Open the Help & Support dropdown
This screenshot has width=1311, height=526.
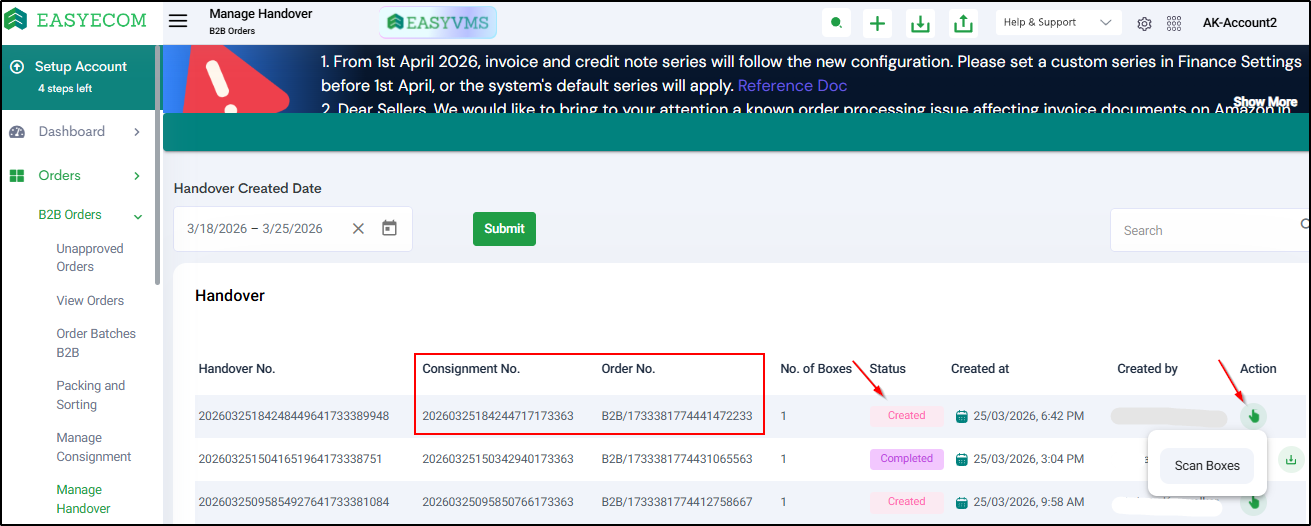tap(1057, 22)
